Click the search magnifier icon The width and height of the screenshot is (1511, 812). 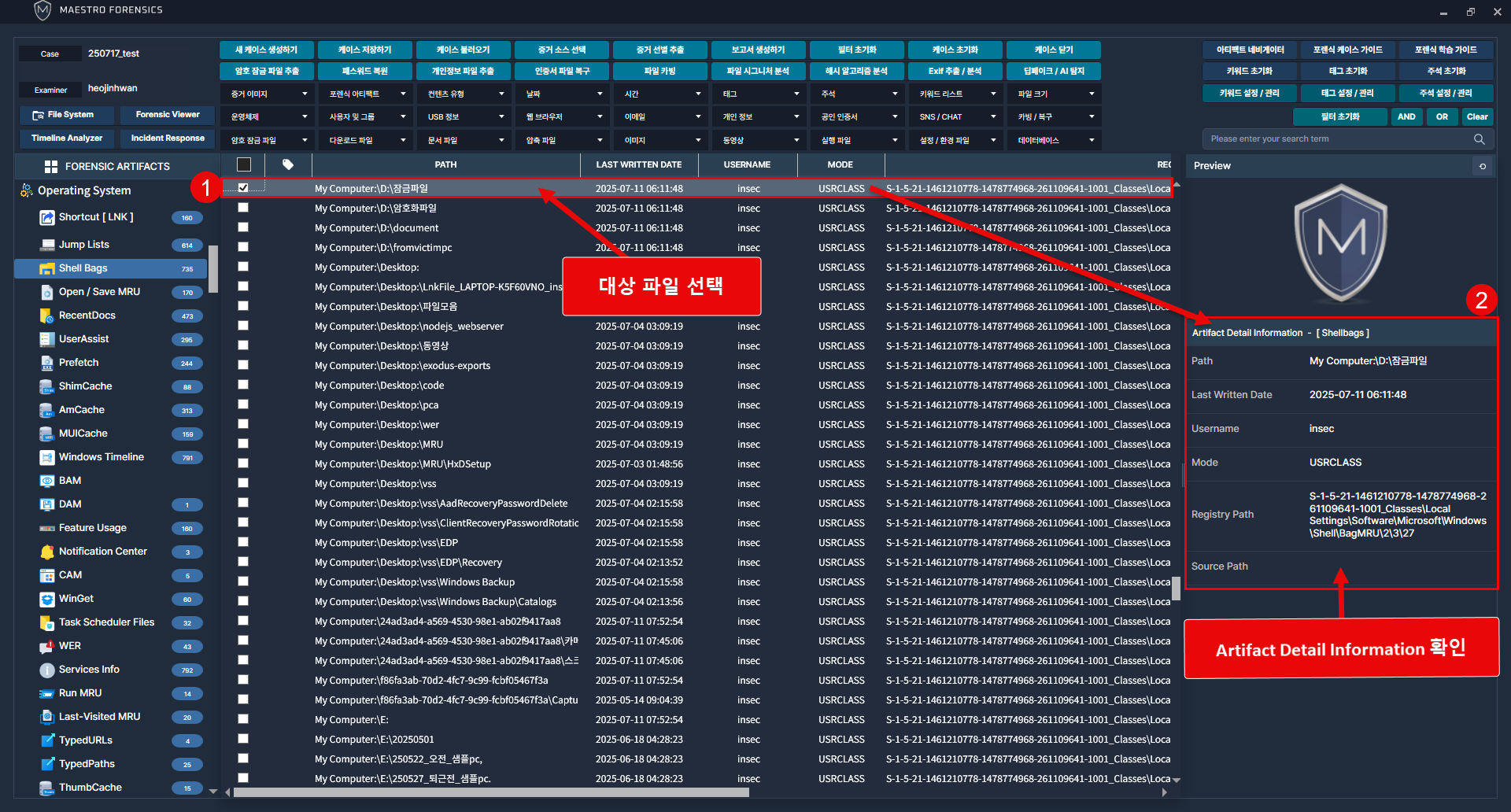tap(1479, 139)
